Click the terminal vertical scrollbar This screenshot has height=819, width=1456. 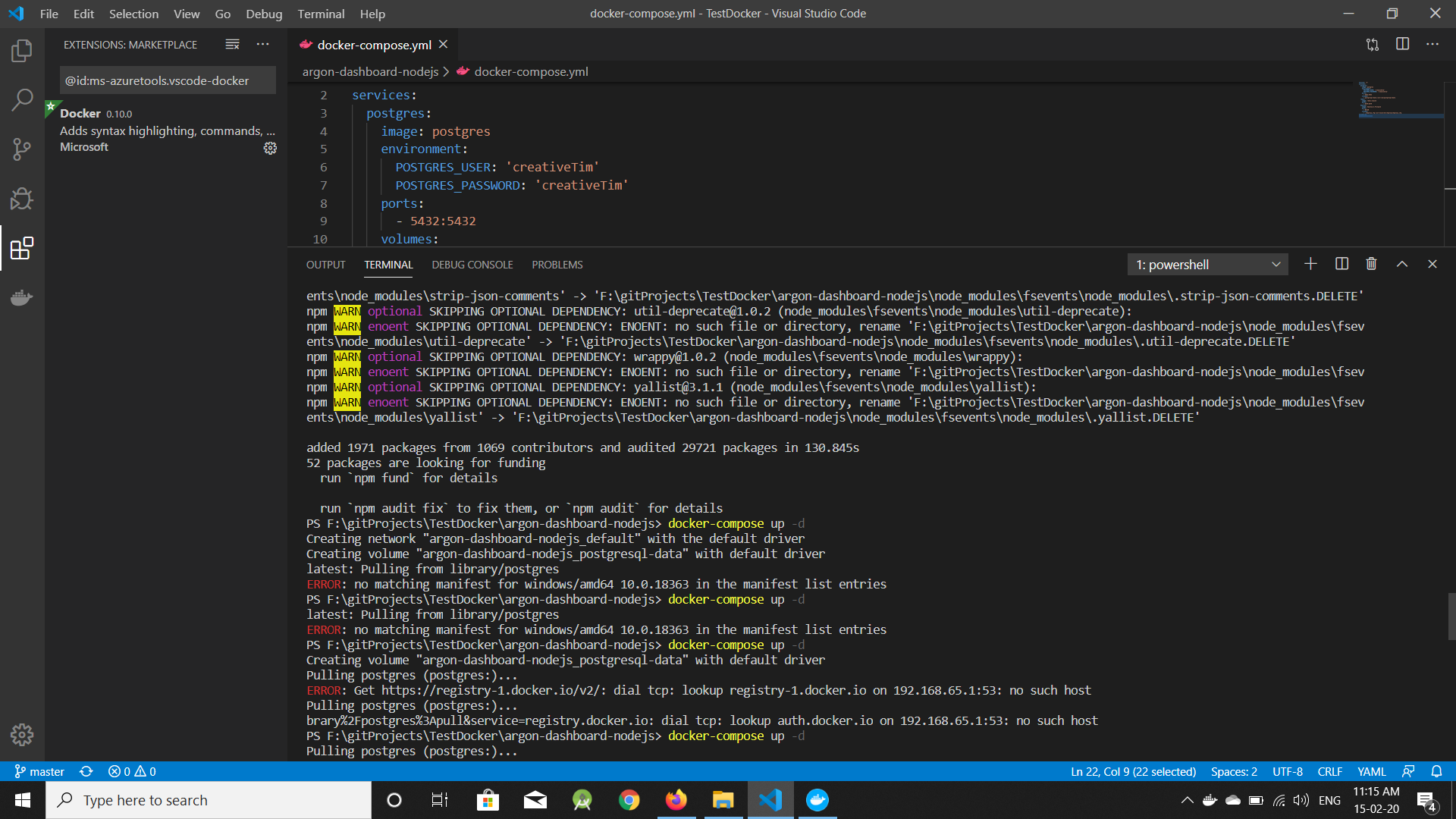pos(1451,616)
